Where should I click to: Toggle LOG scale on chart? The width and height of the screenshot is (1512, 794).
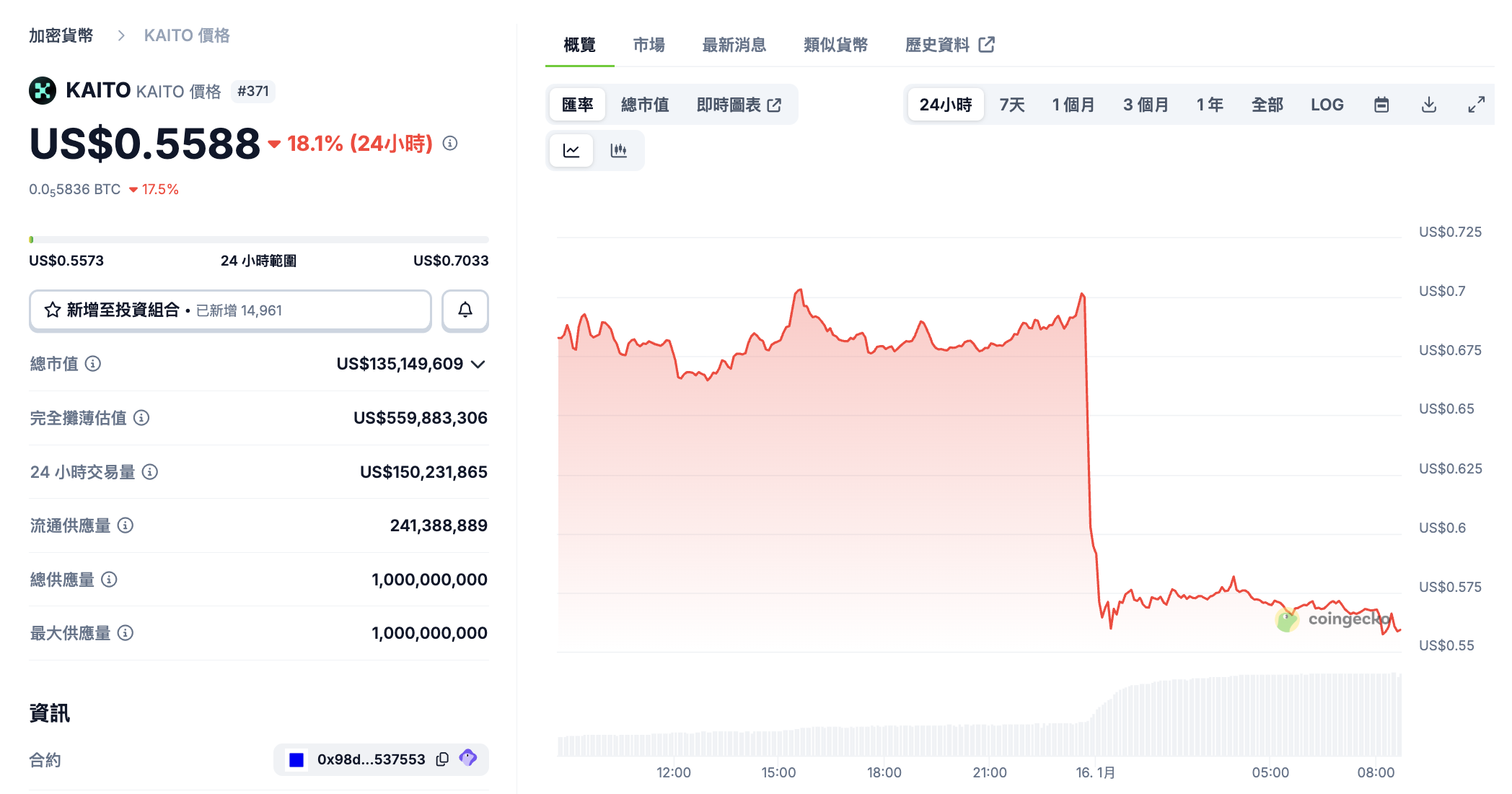1327,105
